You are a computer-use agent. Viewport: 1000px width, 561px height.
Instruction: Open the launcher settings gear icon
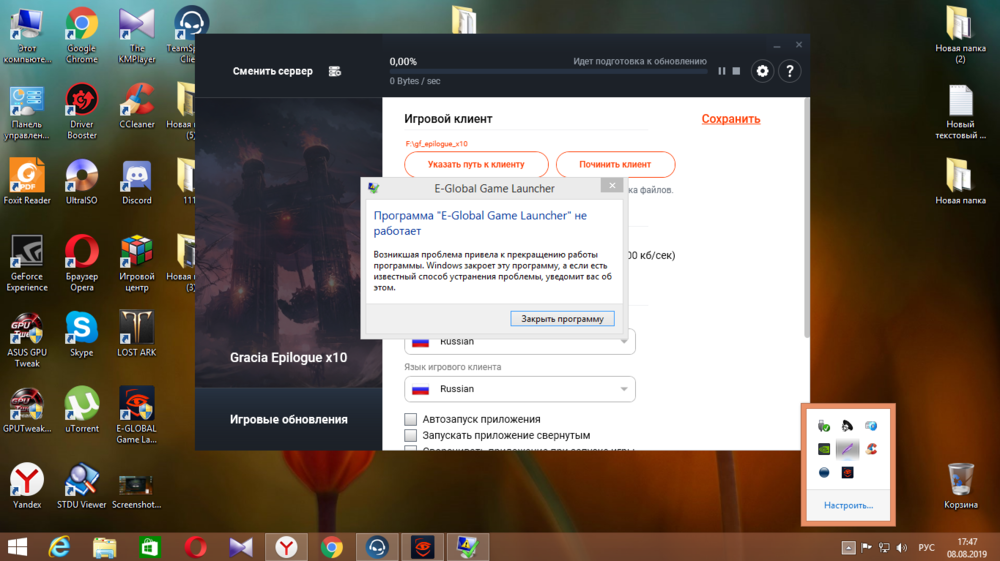pyautogui.click(x=762, y=71)
